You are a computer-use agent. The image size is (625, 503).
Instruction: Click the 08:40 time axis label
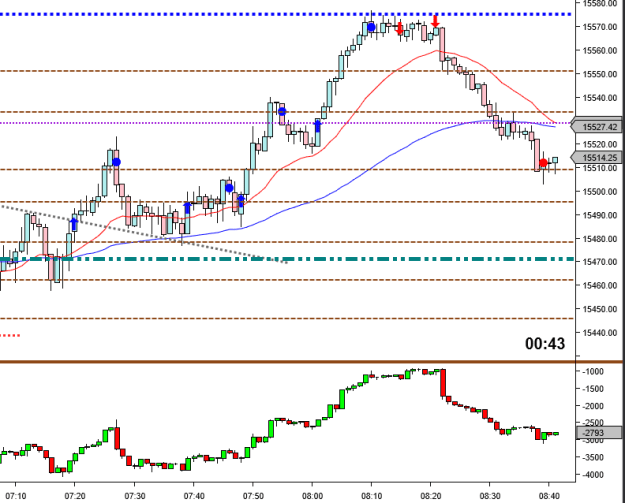click(x=549, y=496)
